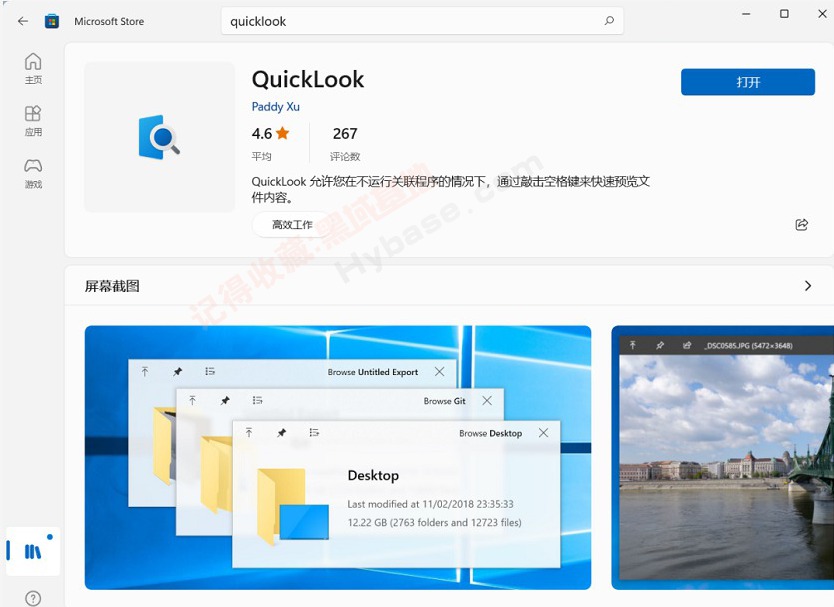Open the help question mark icon
The height and width of the screenshot is (607, 834).
(x=33, y=598)
